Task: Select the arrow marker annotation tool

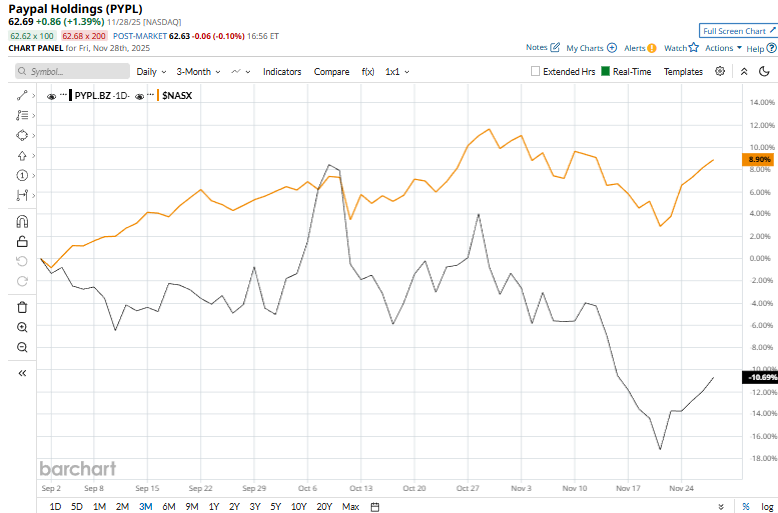Action: coord(22,155)
